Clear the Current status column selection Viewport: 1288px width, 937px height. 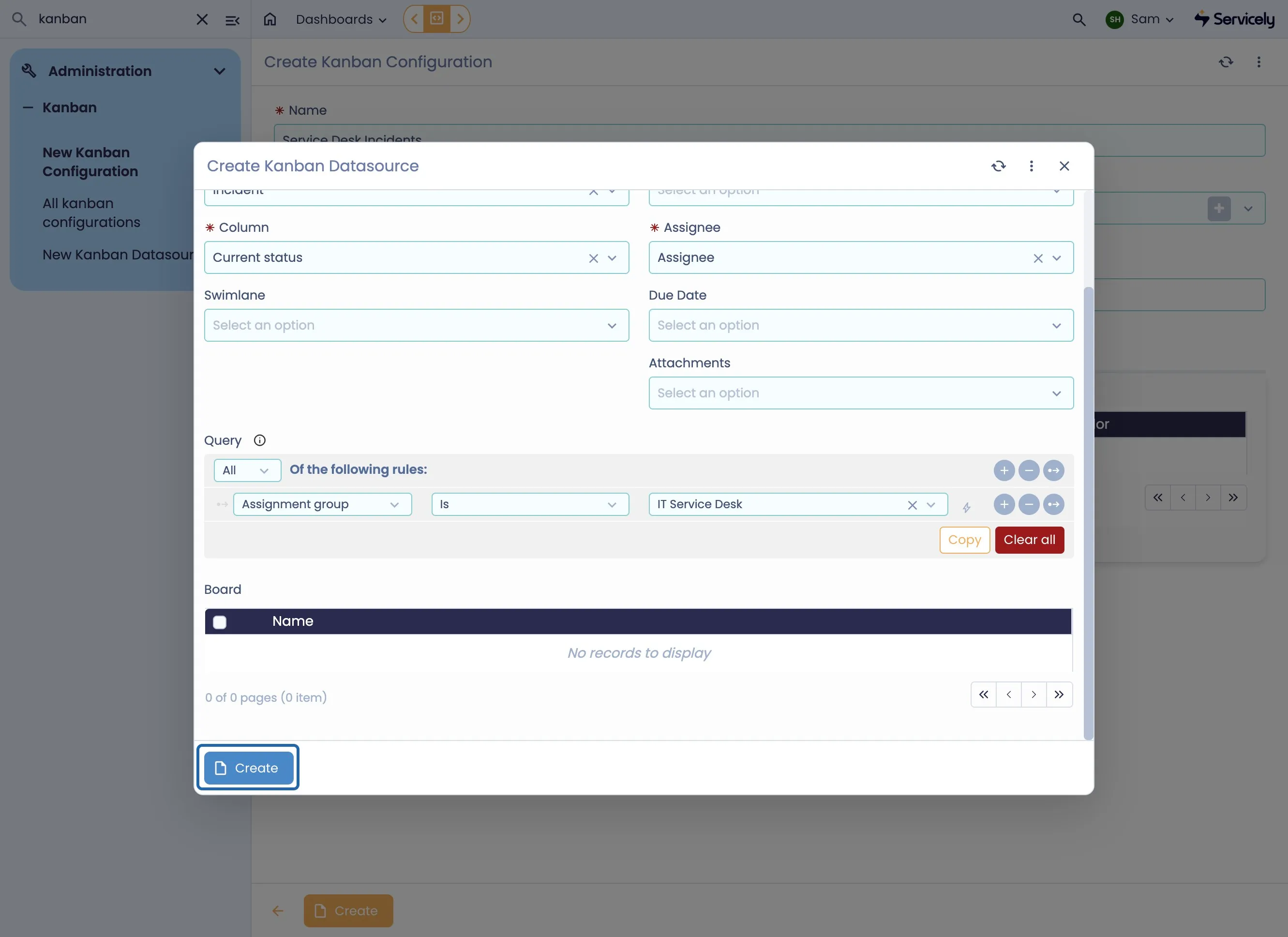(594, 258)
